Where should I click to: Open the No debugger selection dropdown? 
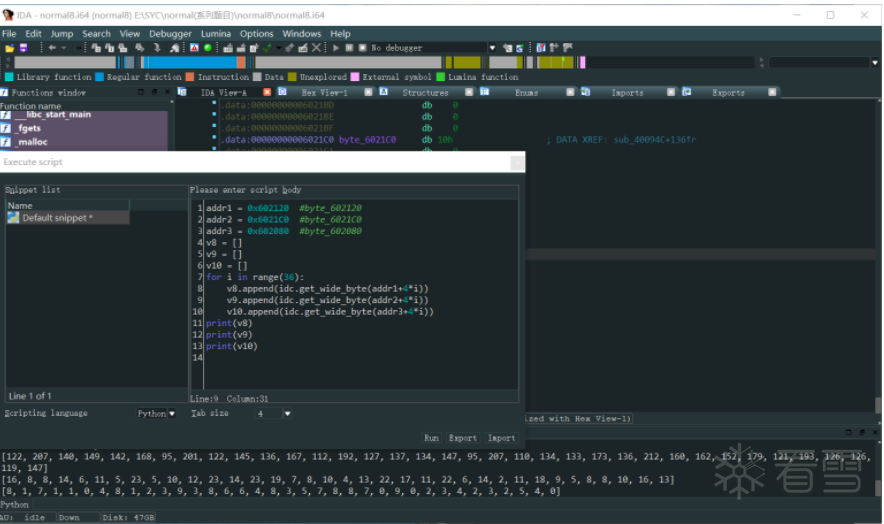[x=492, y=48]
